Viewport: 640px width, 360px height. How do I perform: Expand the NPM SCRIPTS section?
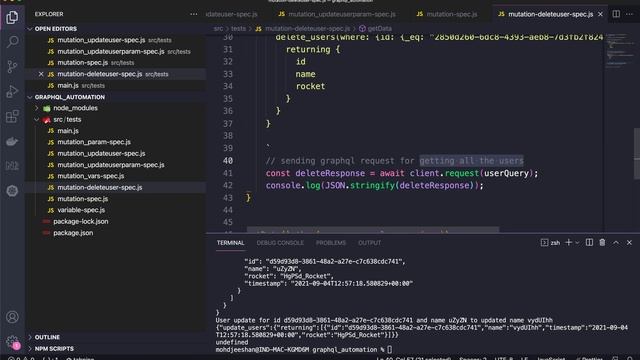click(x=54, y=349)
